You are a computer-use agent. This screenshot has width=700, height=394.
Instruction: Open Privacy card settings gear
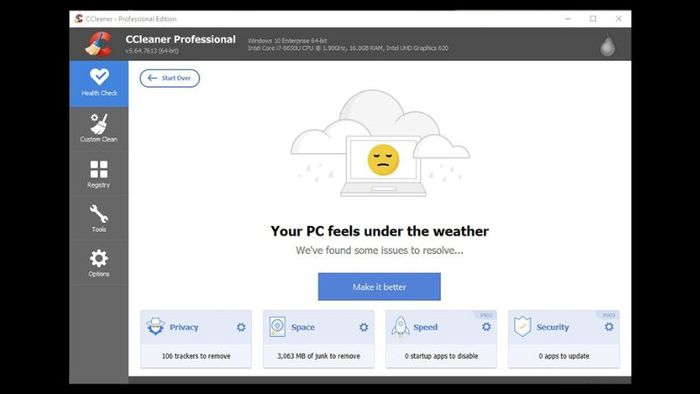(x=241, y=327)
